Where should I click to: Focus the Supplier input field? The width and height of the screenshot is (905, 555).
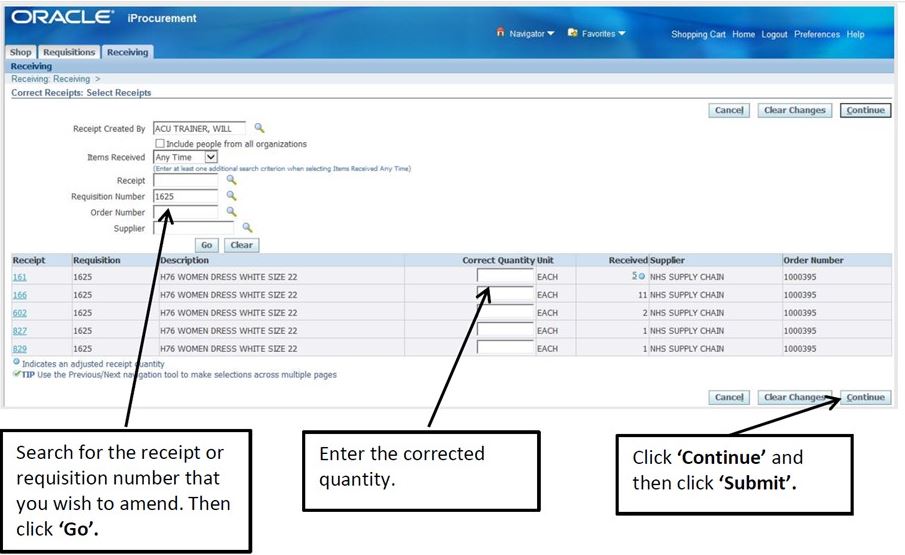(193, 228)
